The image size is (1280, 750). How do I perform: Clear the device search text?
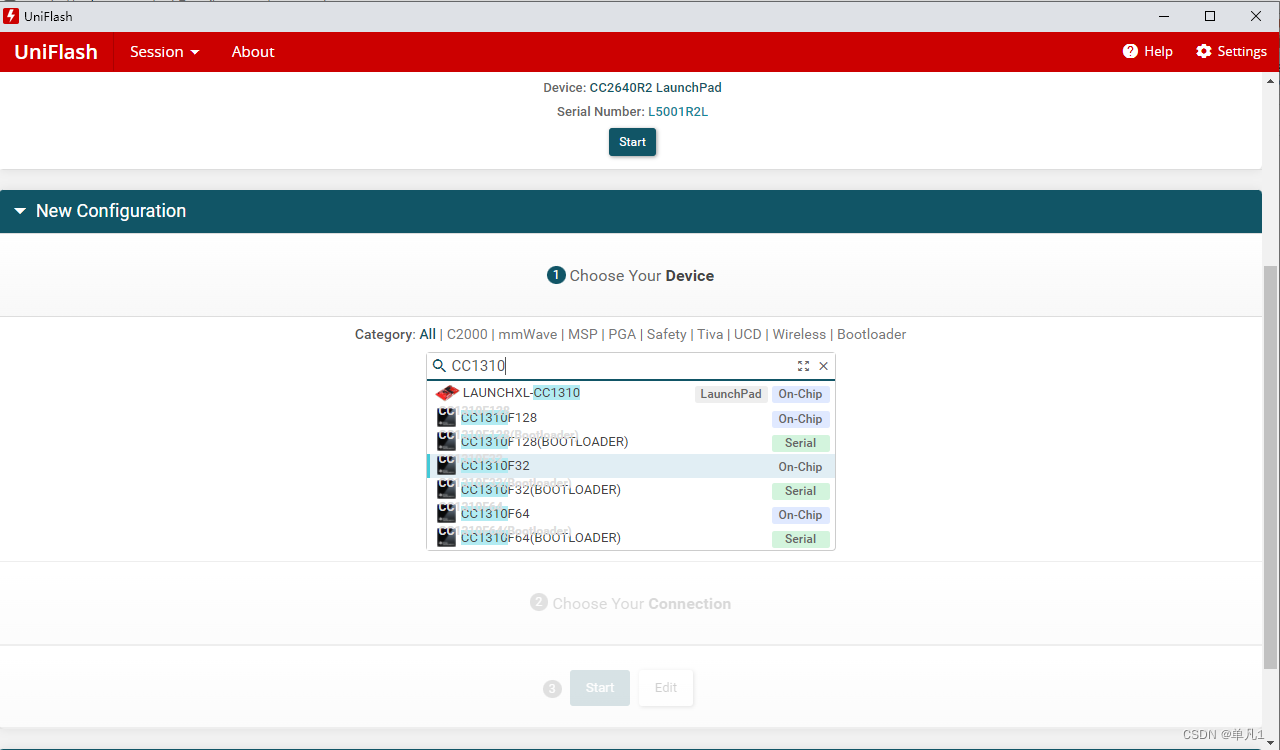(824, 366)
